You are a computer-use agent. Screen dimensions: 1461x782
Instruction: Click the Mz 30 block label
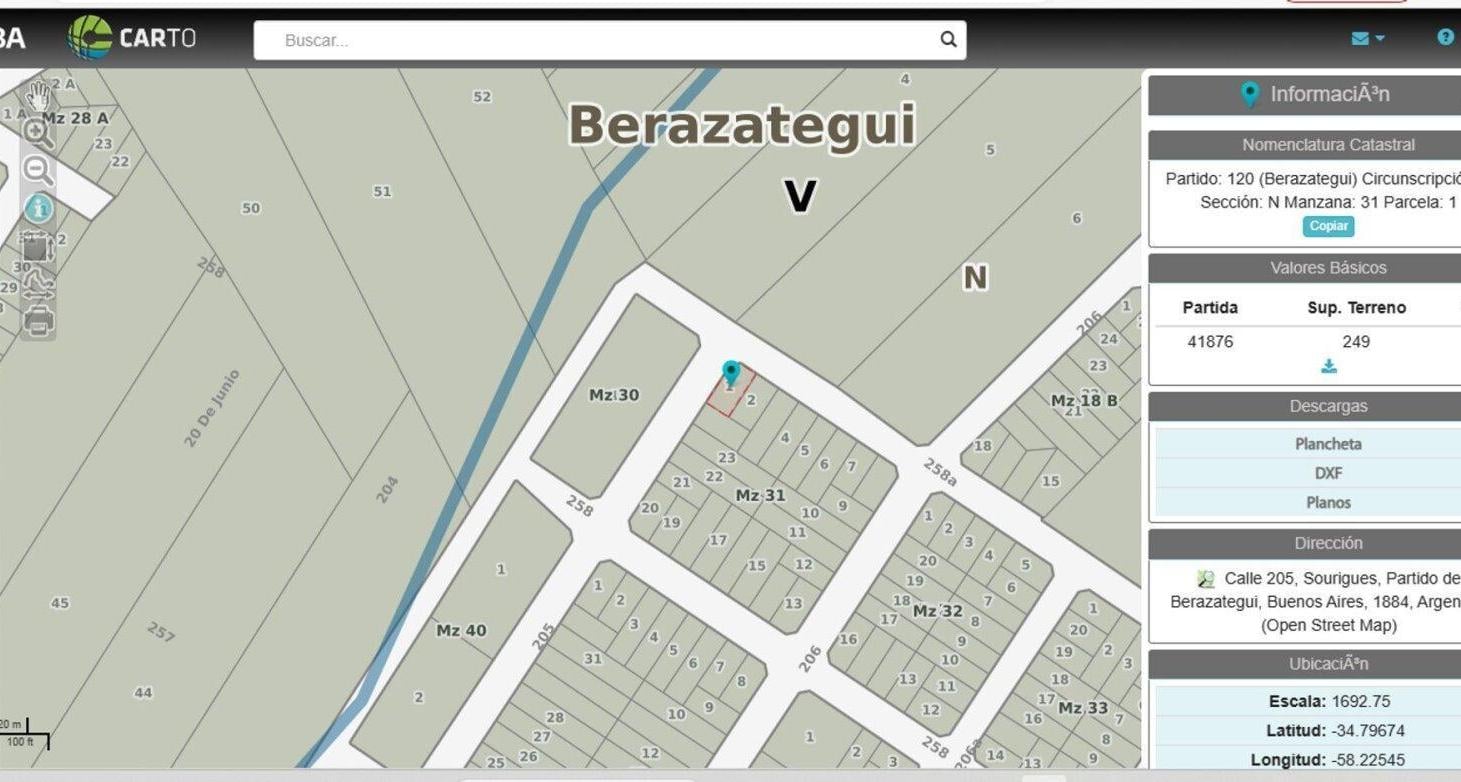(614, 395)
